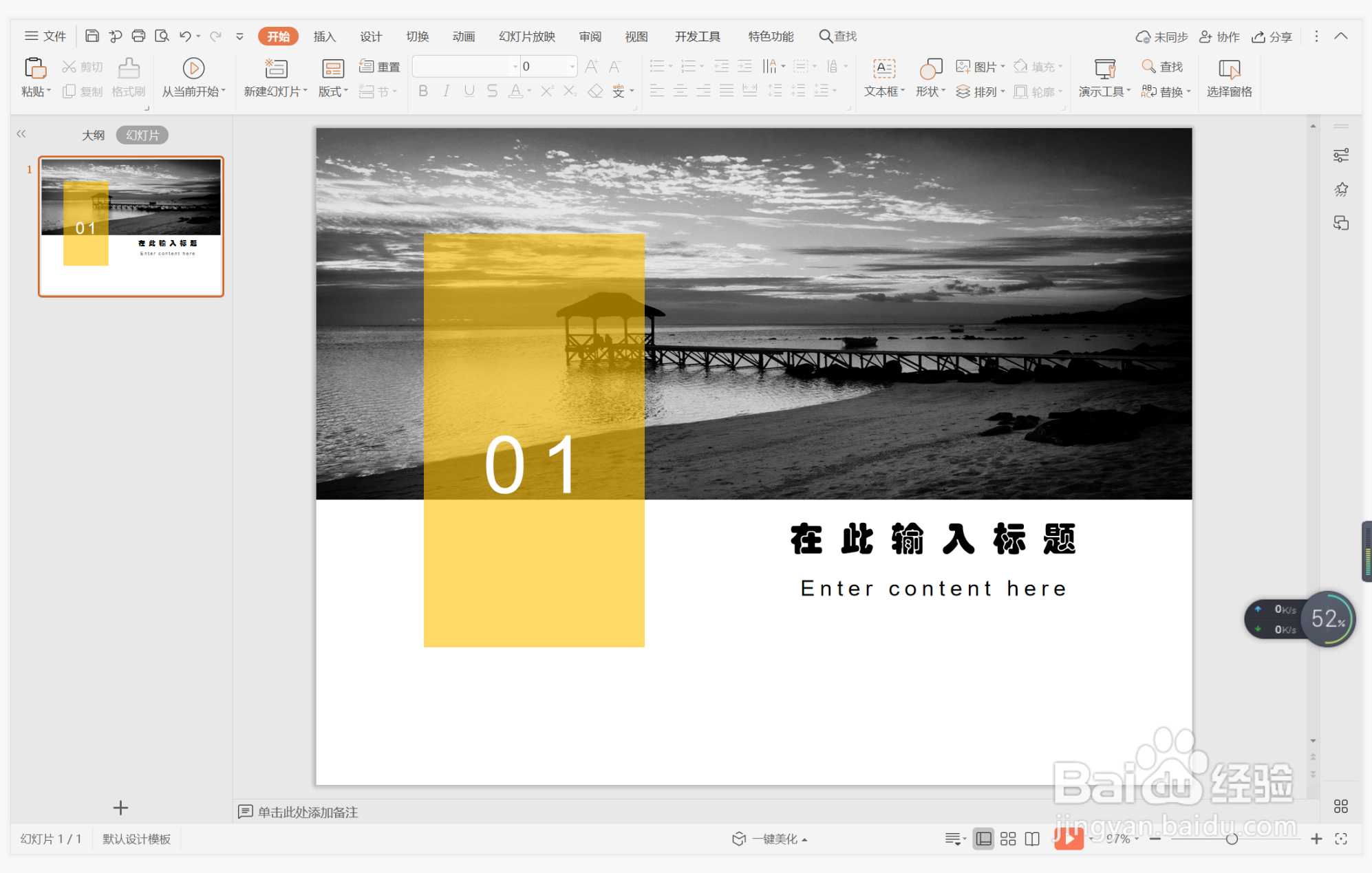
Task: Click the Outline (大纲) panel button
Action: tap(93, 135)
